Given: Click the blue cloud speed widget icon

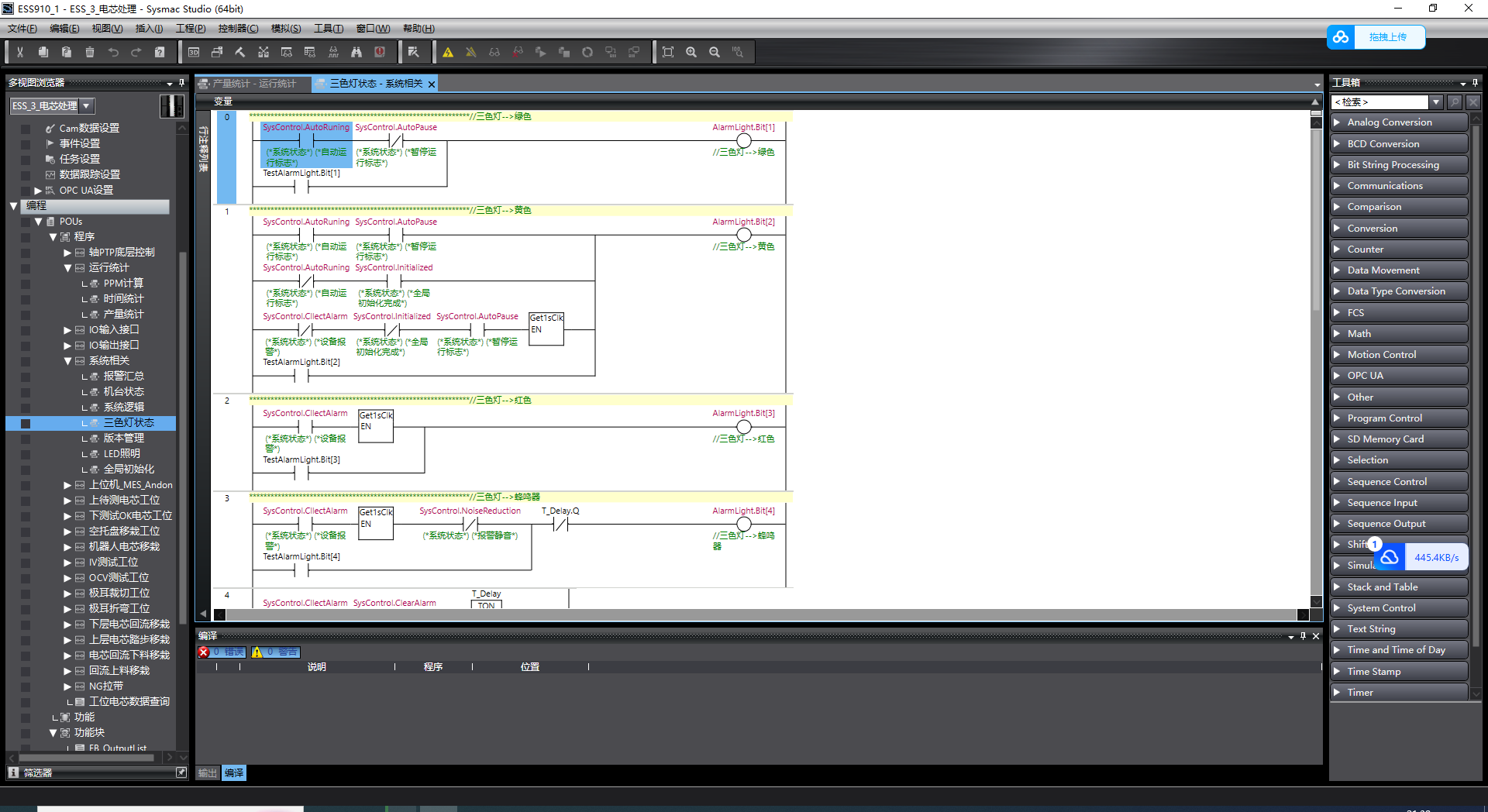Looking at the screenshot, I should click(1390, 557).
